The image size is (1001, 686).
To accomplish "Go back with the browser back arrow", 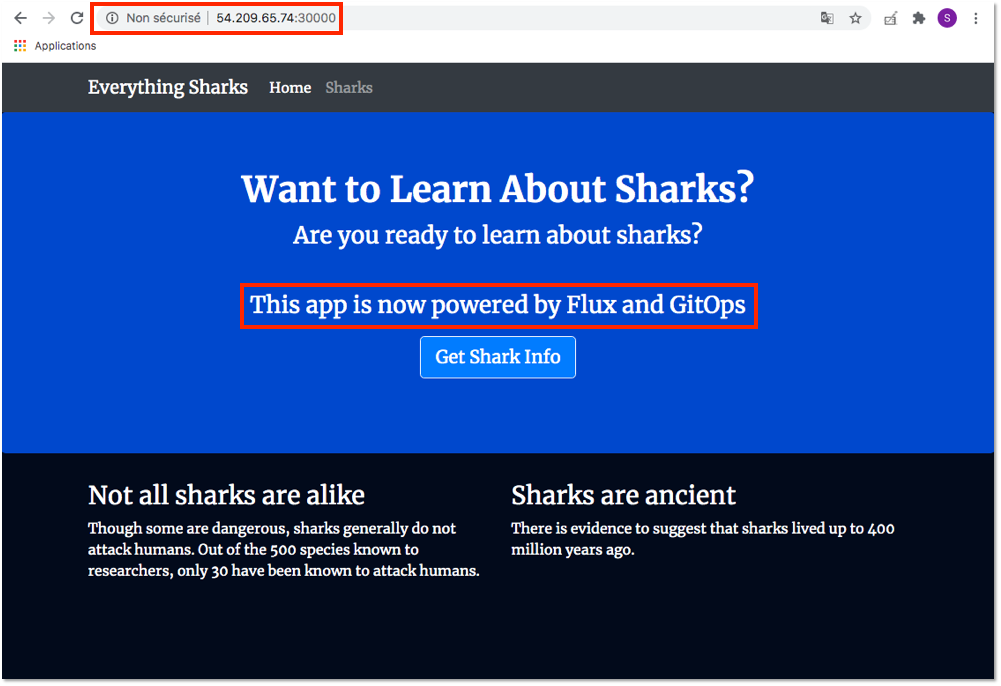I will [x=20, y=18].
